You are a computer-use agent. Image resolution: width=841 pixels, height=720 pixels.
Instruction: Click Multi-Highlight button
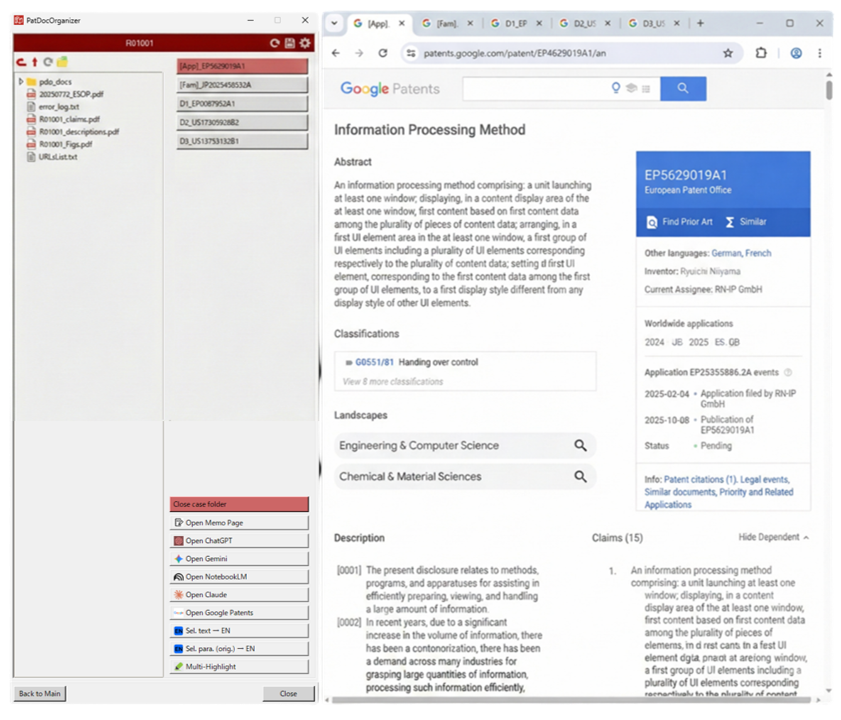(239, 667)
